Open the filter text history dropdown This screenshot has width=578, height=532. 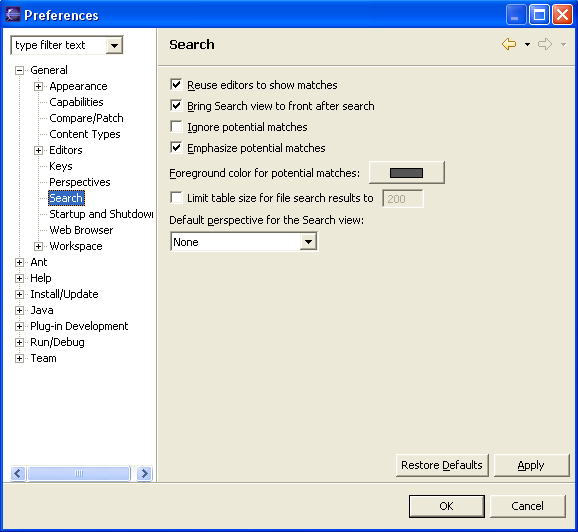115,45
